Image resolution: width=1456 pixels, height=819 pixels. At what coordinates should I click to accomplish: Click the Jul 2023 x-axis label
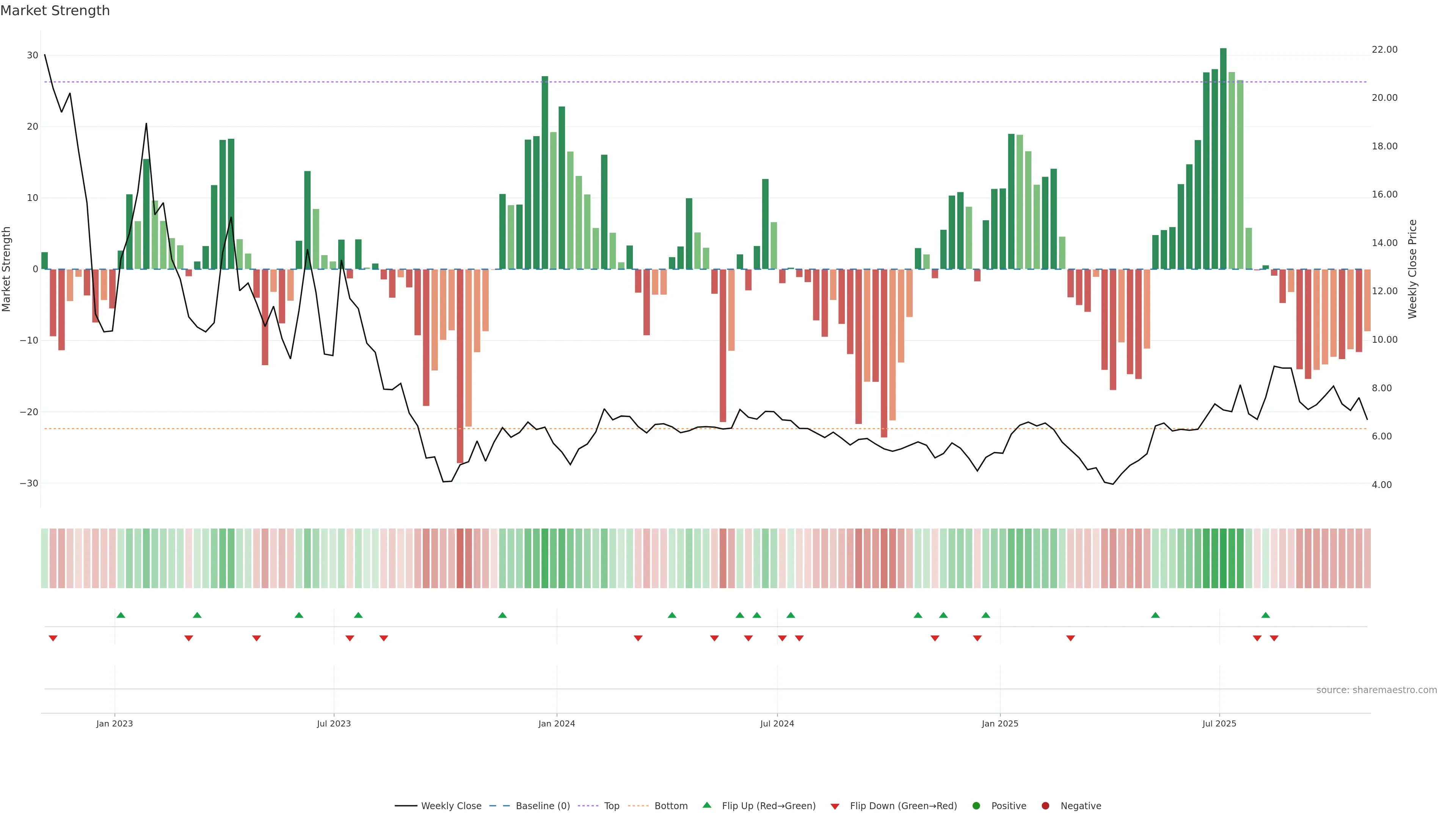[x=334, y=723]
